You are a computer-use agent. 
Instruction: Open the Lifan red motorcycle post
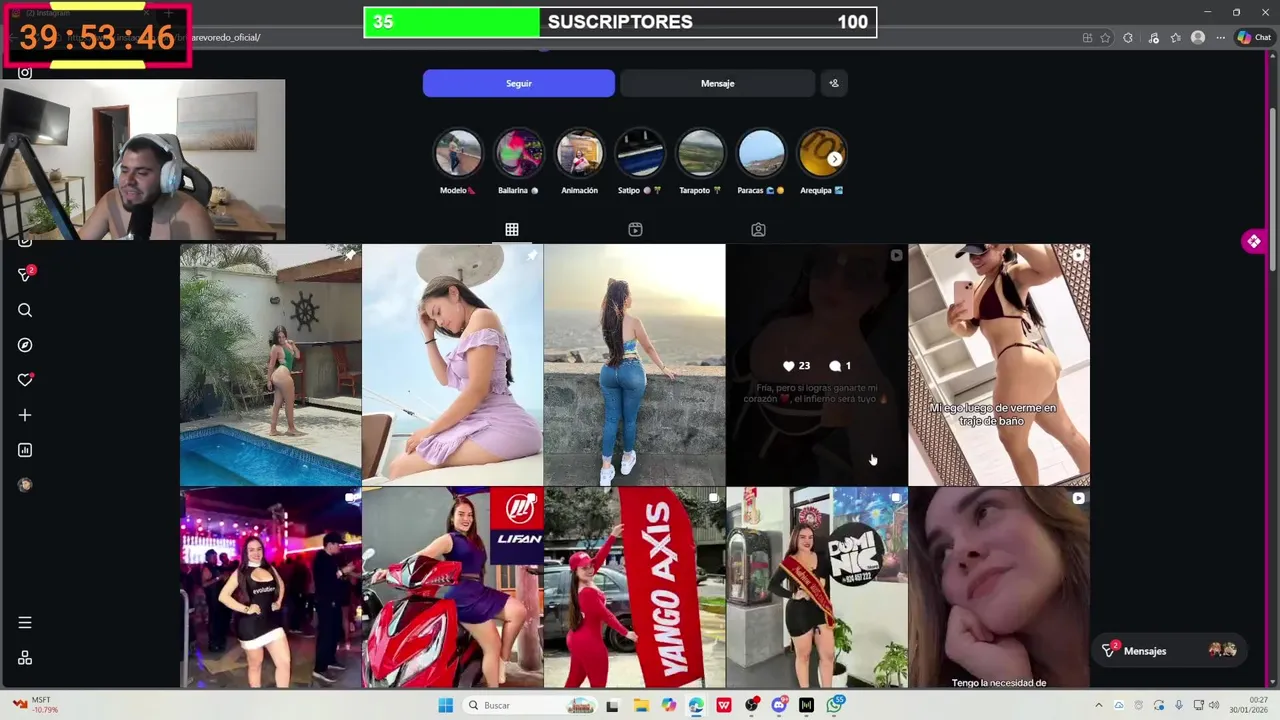pyautogui.click(x=452, y=588)
